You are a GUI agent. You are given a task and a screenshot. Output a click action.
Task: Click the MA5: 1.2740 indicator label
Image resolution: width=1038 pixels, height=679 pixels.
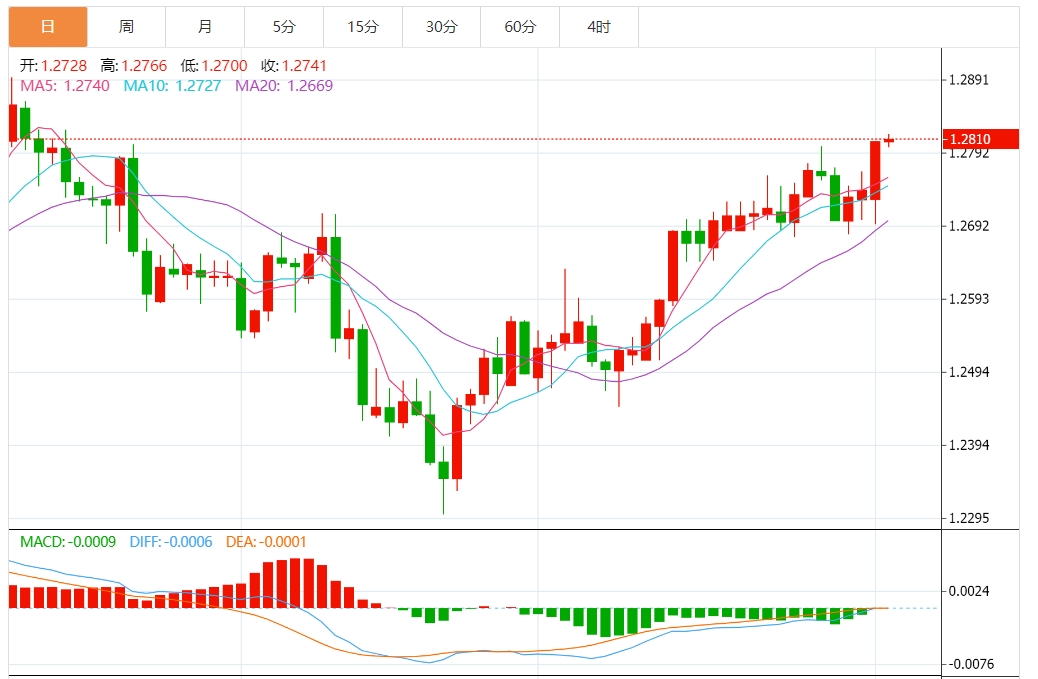tap(65, 85)
